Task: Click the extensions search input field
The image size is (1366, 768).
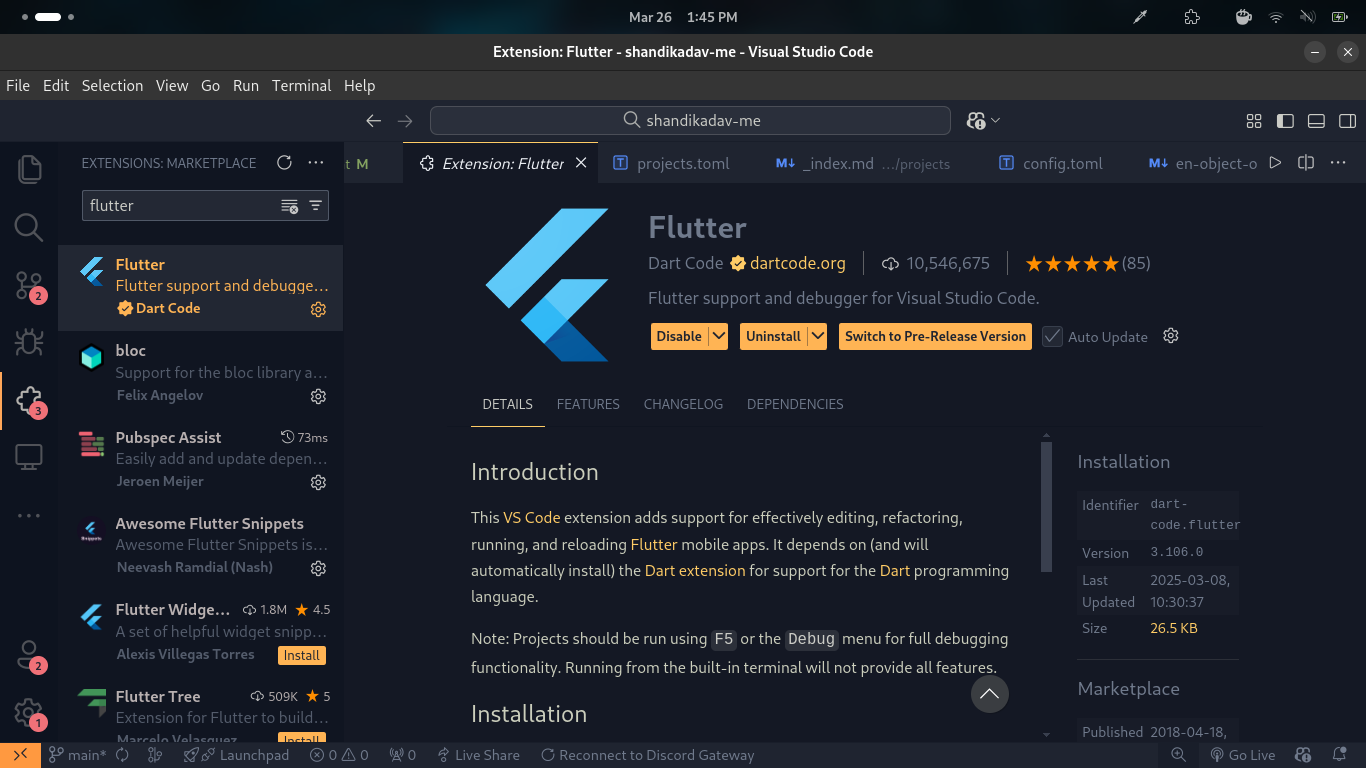Action: (x=180, y=206)
